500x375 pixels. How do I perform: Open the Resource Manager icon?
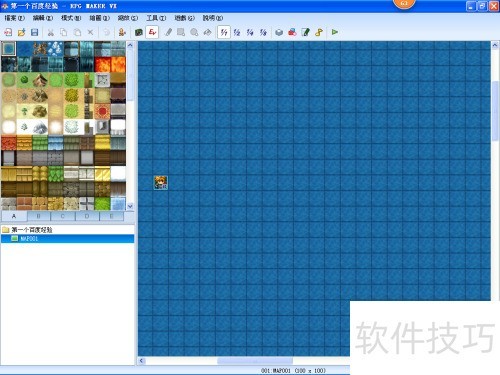click(292, 32)
